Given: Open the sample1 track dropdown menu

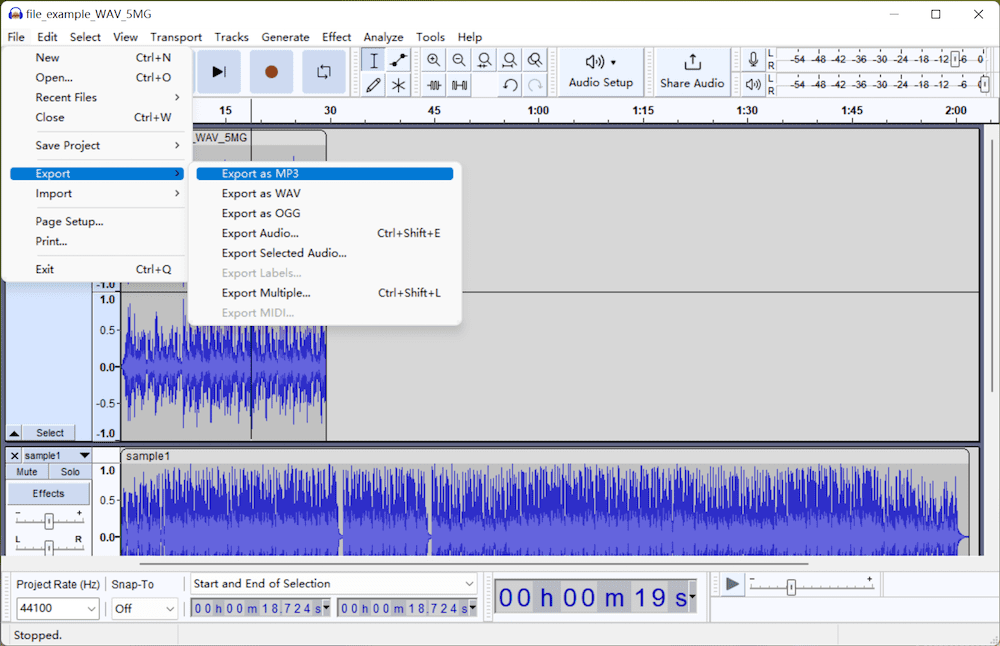Looking at the screenshot, I should tap(57, 455).
